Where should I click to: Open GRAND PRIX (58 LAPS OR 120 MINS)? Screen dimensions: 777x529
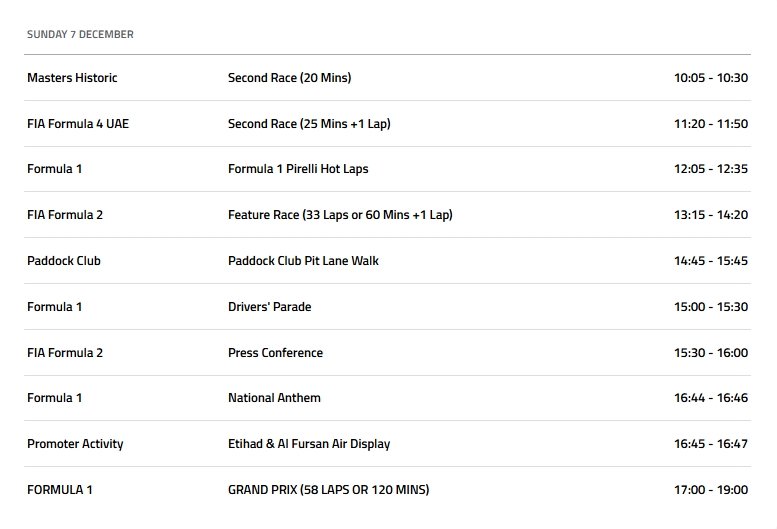tap(328, 490)
